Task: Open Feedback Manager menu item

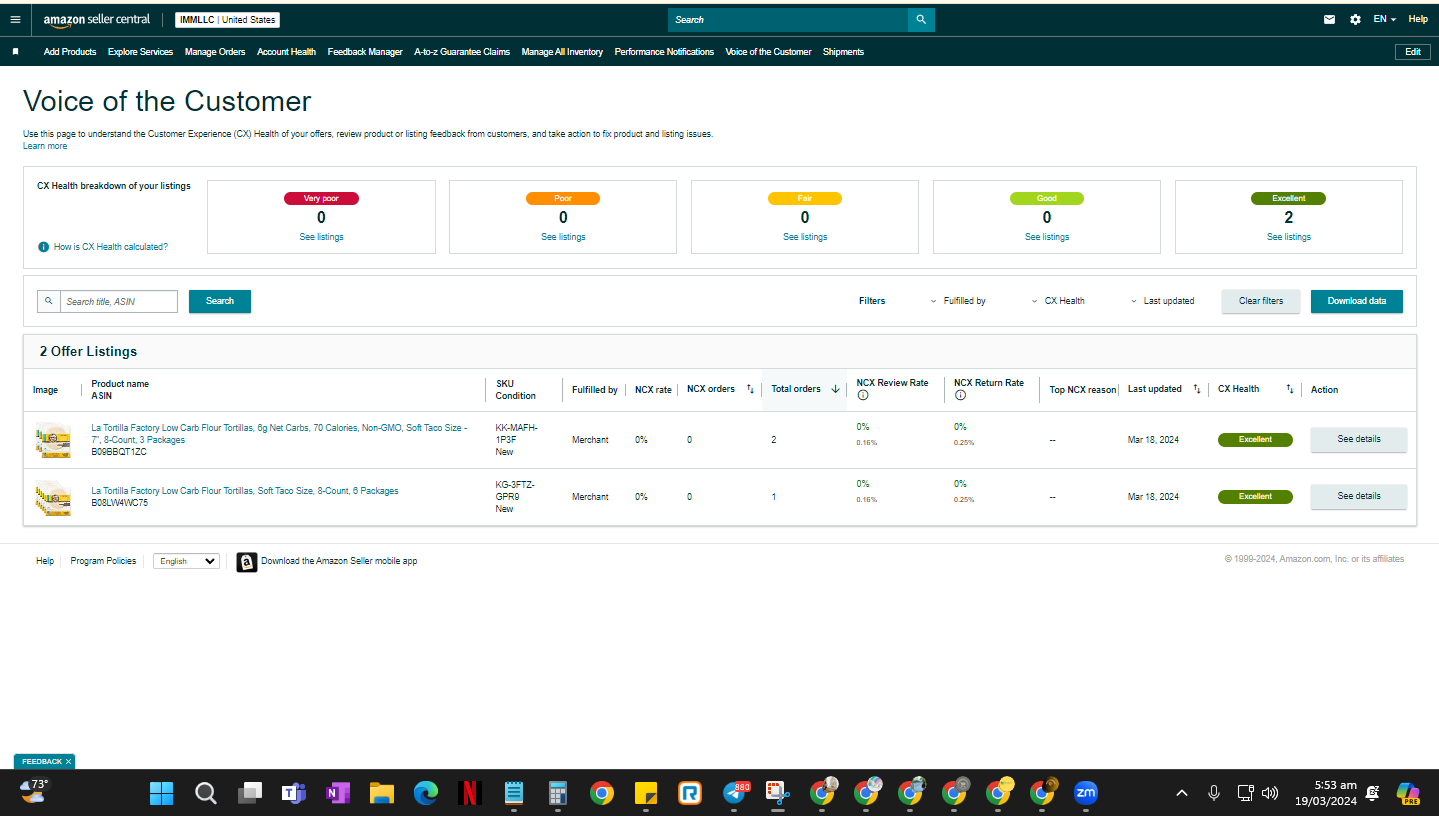Action: 365,52
